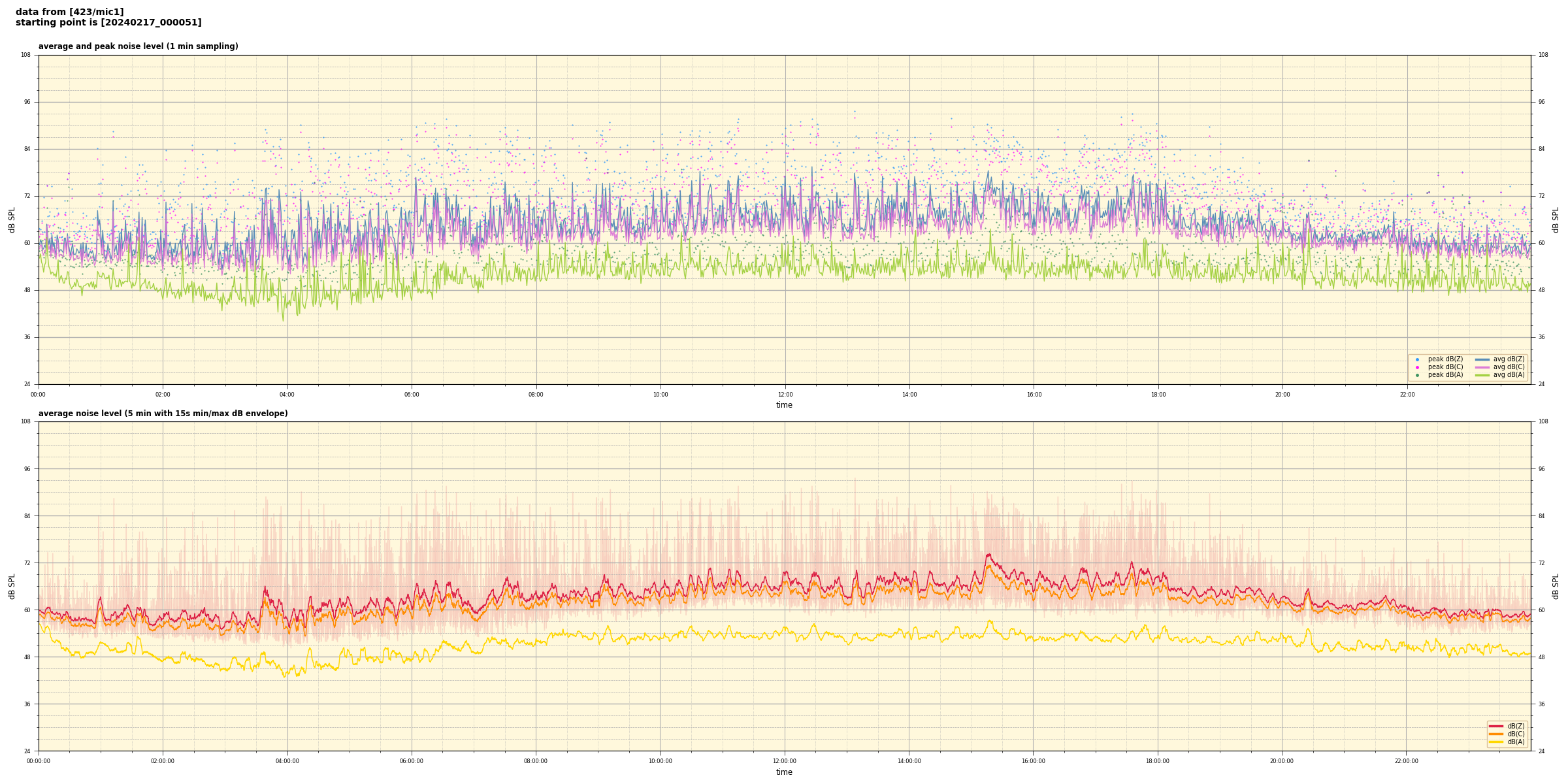Image resolution: width=1568 pixels, height=784 pixels.
Task: Click the 'data from [423/mic1]' header text
Action: tap(69, 12)
